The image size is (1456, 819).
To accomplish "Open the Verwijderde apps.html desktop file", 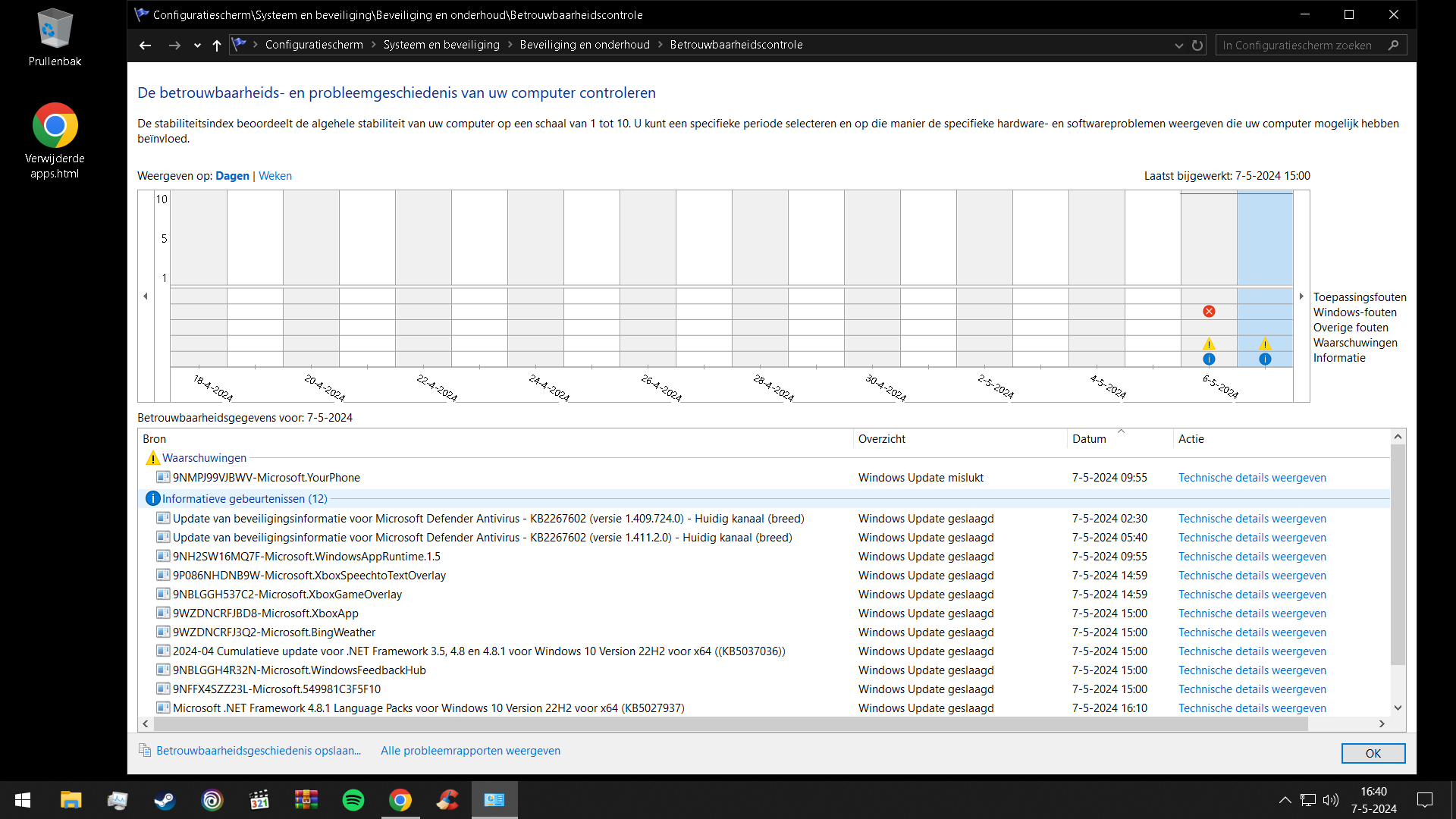I will [x=55, y=141].
